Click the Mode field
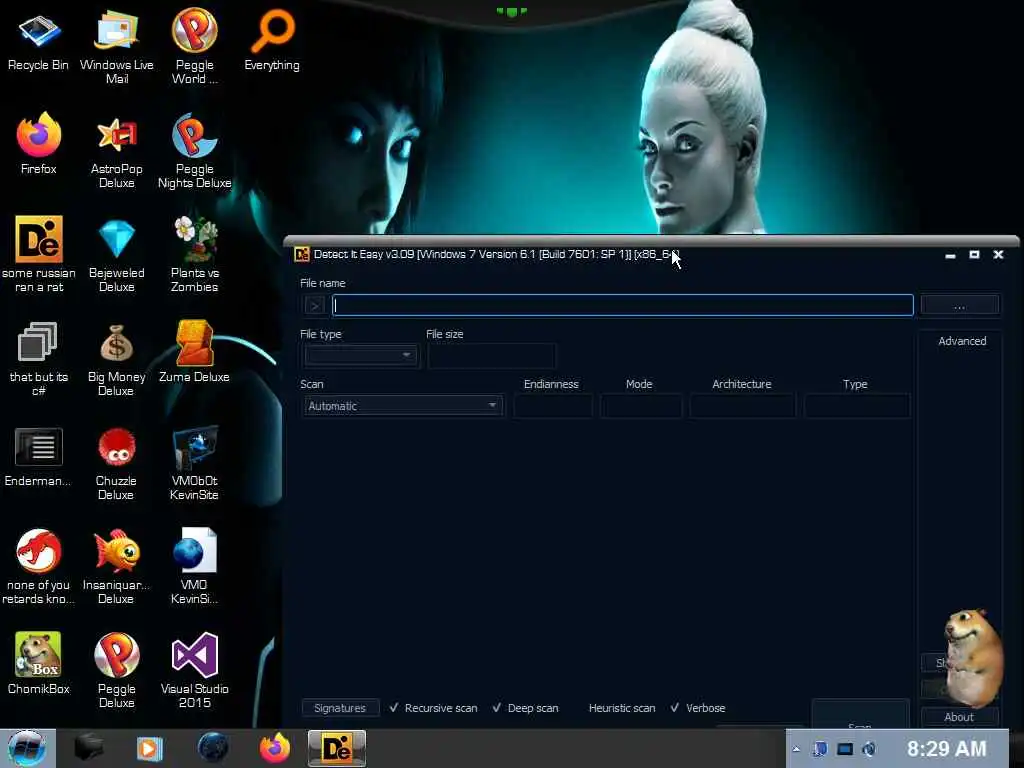This screenshot has height=768, width=1024. click(x=641, y=406)
